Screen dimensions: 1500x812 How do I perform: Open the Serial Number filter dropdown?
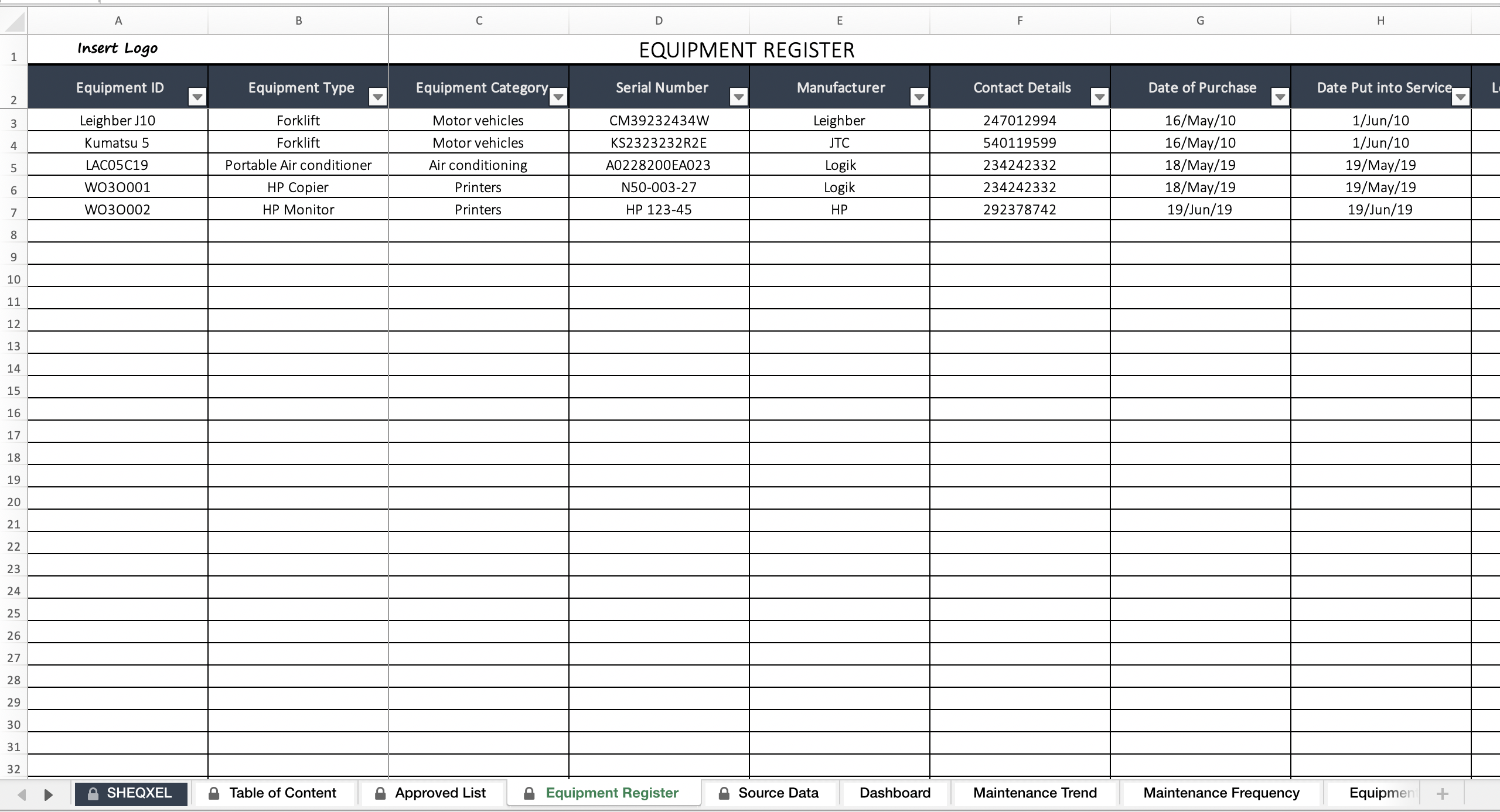739,97
